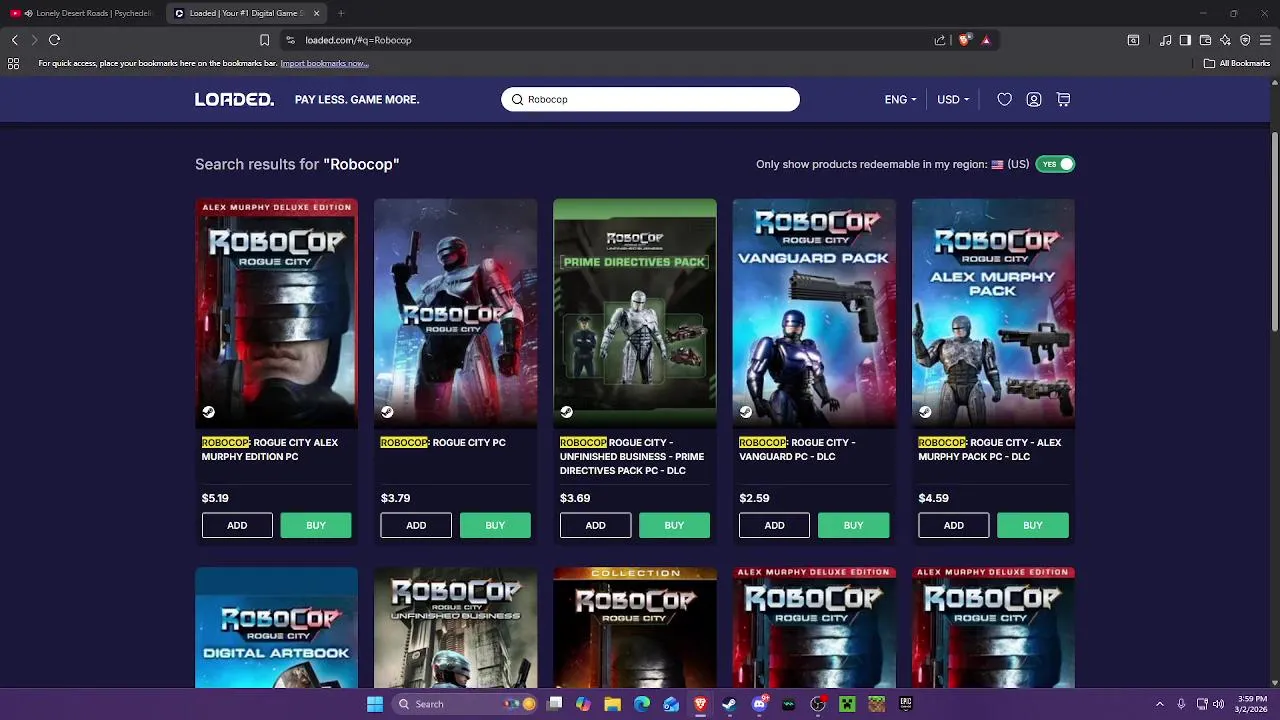Open a new browser tab
The height and width of the screenshot is (720, 1280).
pos(340,13)
